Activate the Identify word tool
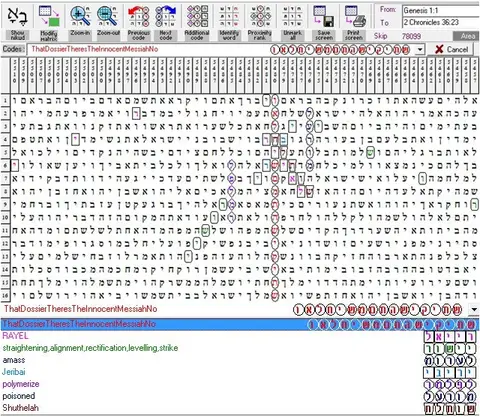The height and width of the screenshot is (416, 480). tap(229, 16)
